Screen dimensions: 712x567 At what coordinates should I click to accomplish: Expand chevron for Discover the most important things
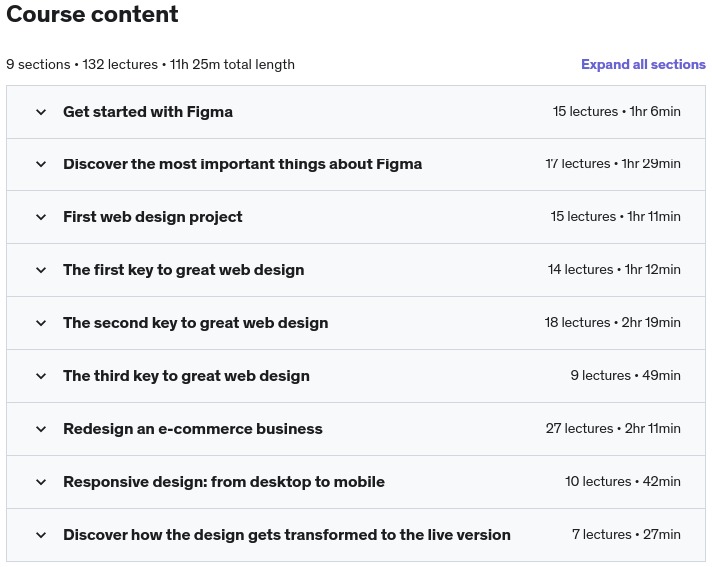coord(41,164)
